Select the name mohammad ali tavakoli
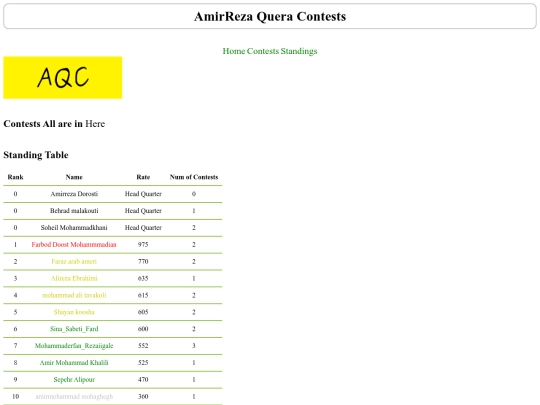This screenshot has width=540, height=405. point(74,295)
